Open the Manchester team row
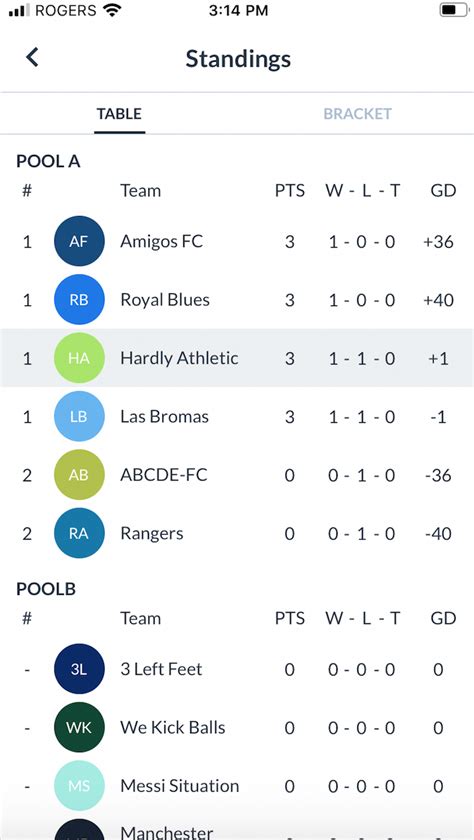This screenshot has width=474, height=840. (237, 827)
